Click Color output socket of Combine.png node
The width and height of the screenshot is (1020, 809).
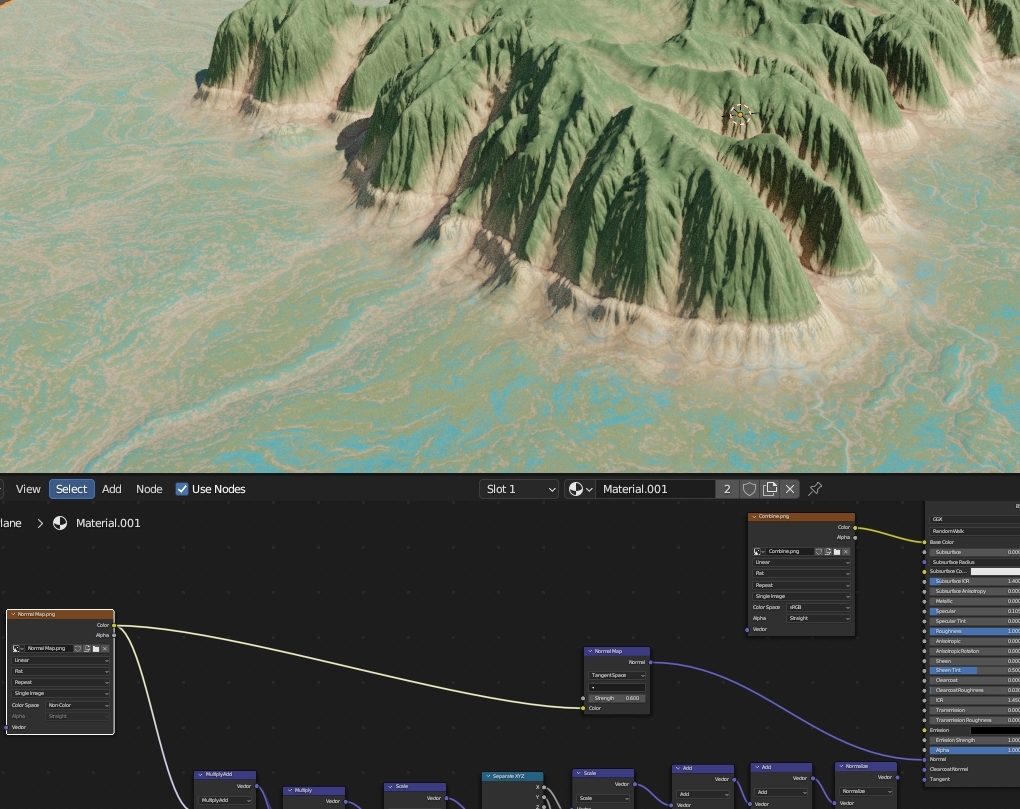point(855,527)
